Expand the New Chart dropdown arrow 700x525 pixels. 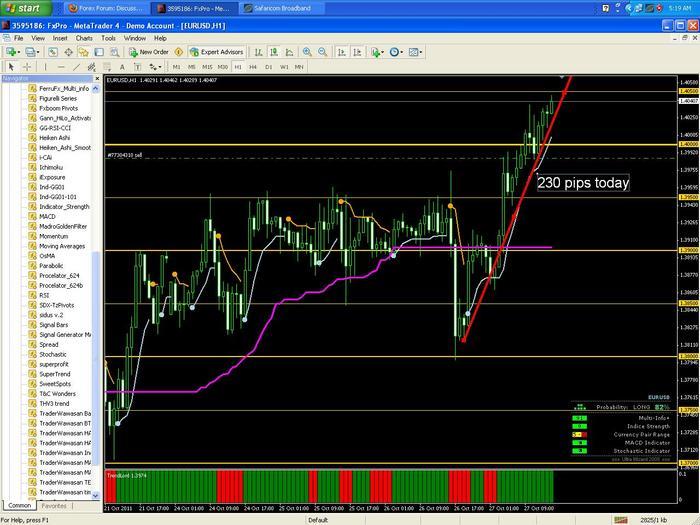(x=18, y=52)
